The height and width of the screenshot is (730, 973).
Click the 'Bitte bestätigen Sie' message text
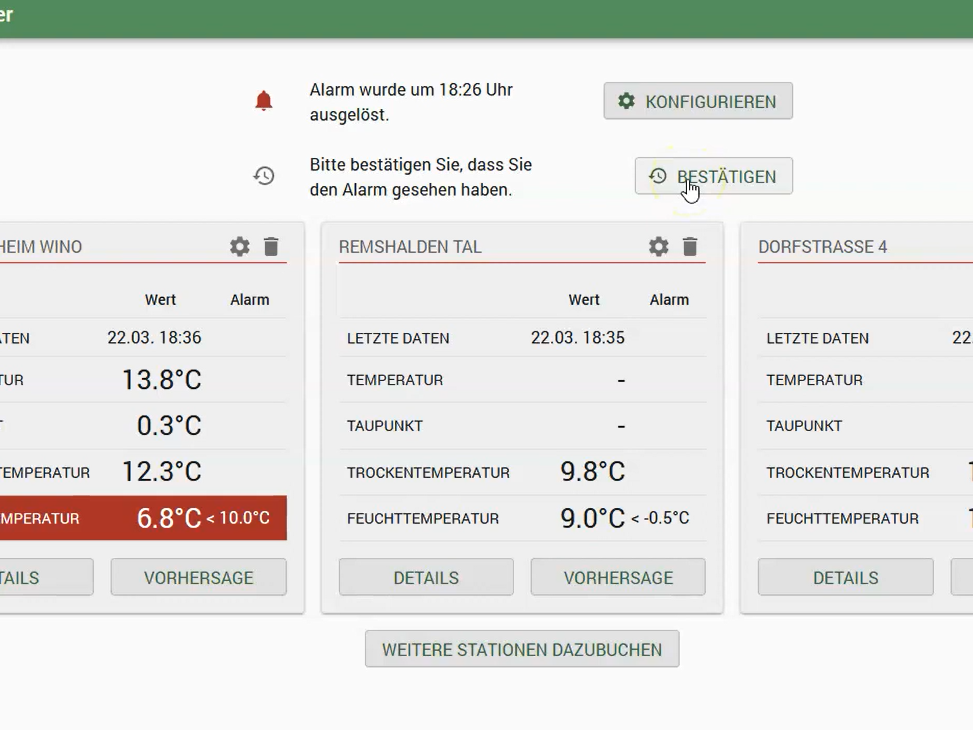click(x=421, y=177)
